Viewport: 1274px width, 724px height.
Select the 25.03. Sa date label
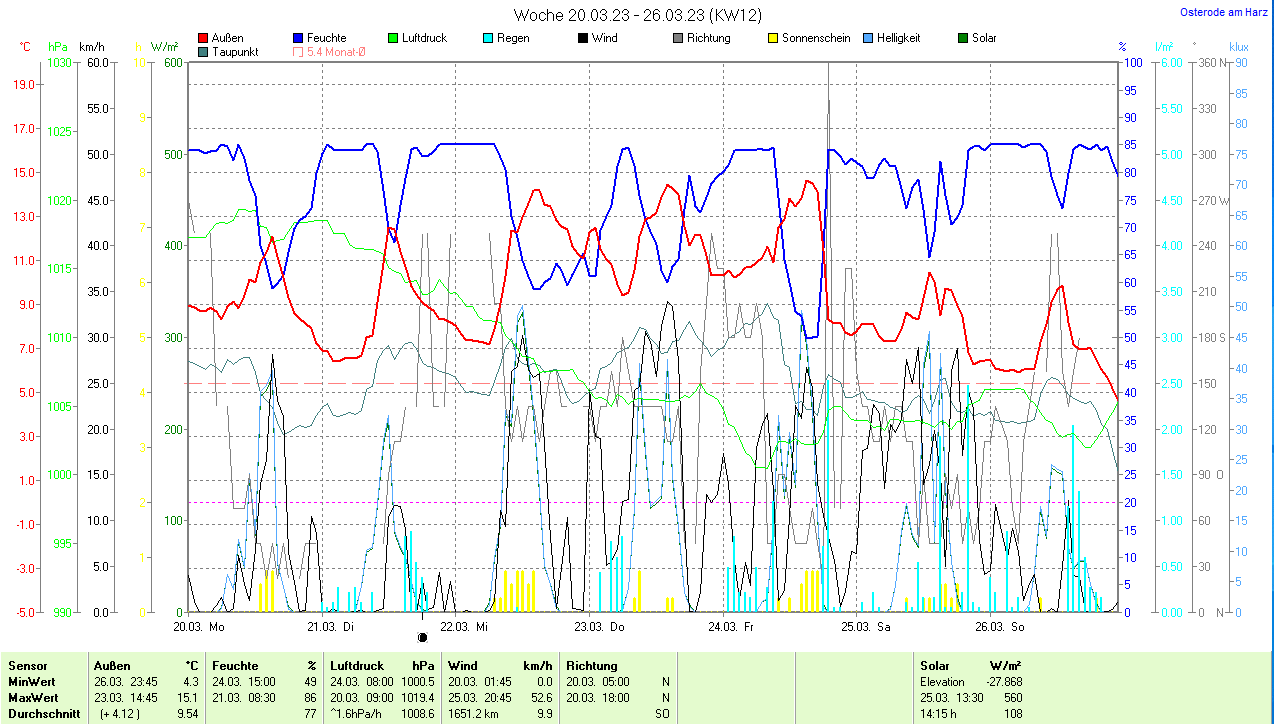(x=865, y=627)
